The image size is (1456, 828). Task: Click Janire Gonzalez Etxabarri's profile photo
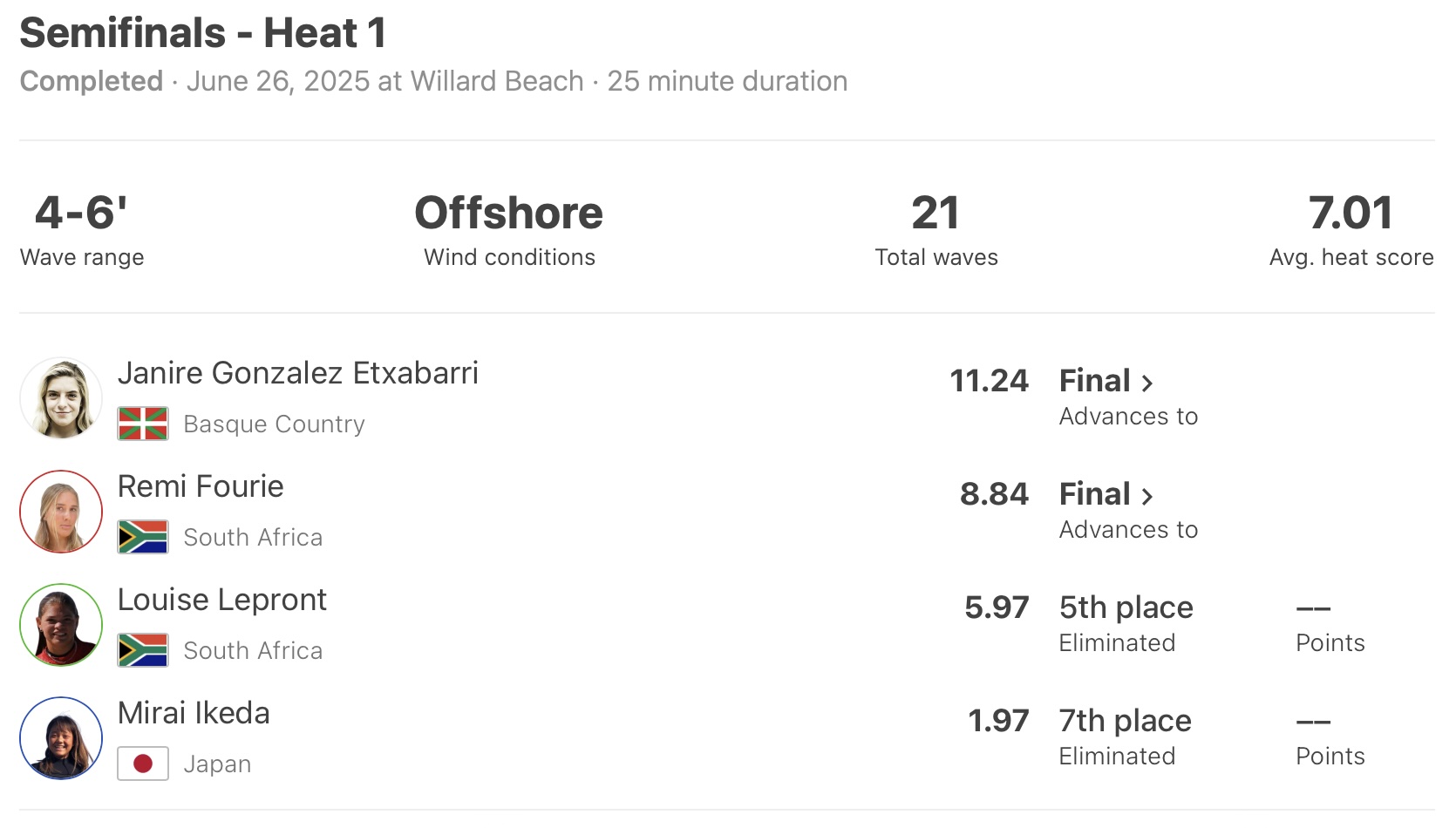(x=61, y=398)
